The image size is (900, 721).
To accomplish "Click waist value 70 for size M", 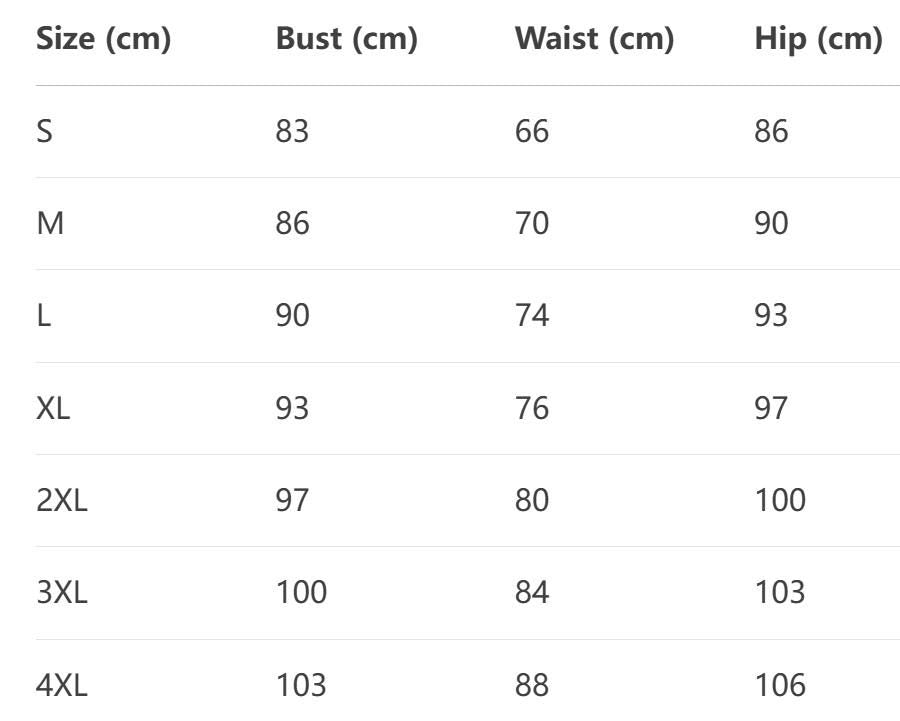I will tap(532, 223).
